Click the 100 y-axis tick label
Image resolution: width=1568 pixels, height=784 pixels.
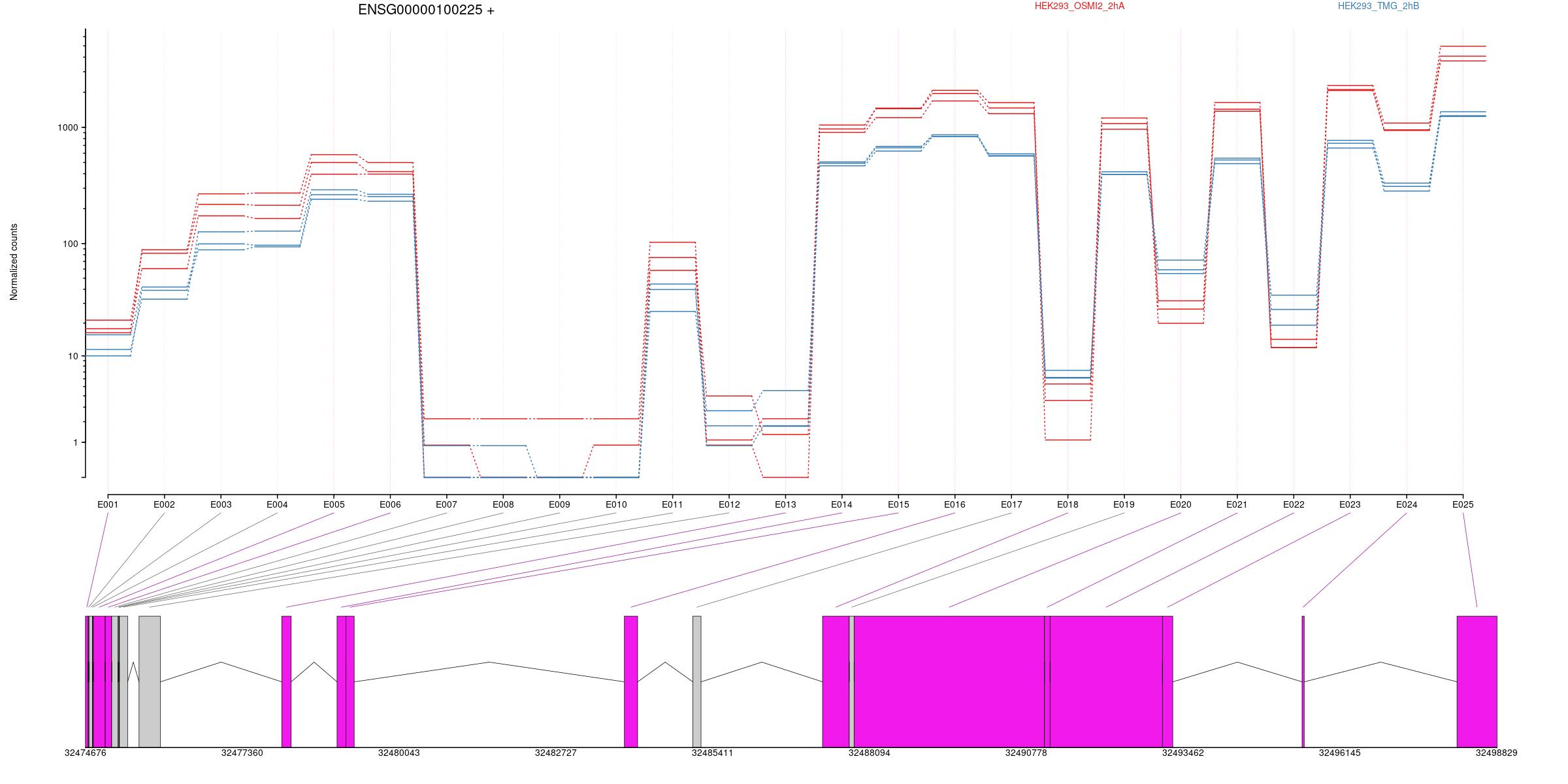click(70, 244)
